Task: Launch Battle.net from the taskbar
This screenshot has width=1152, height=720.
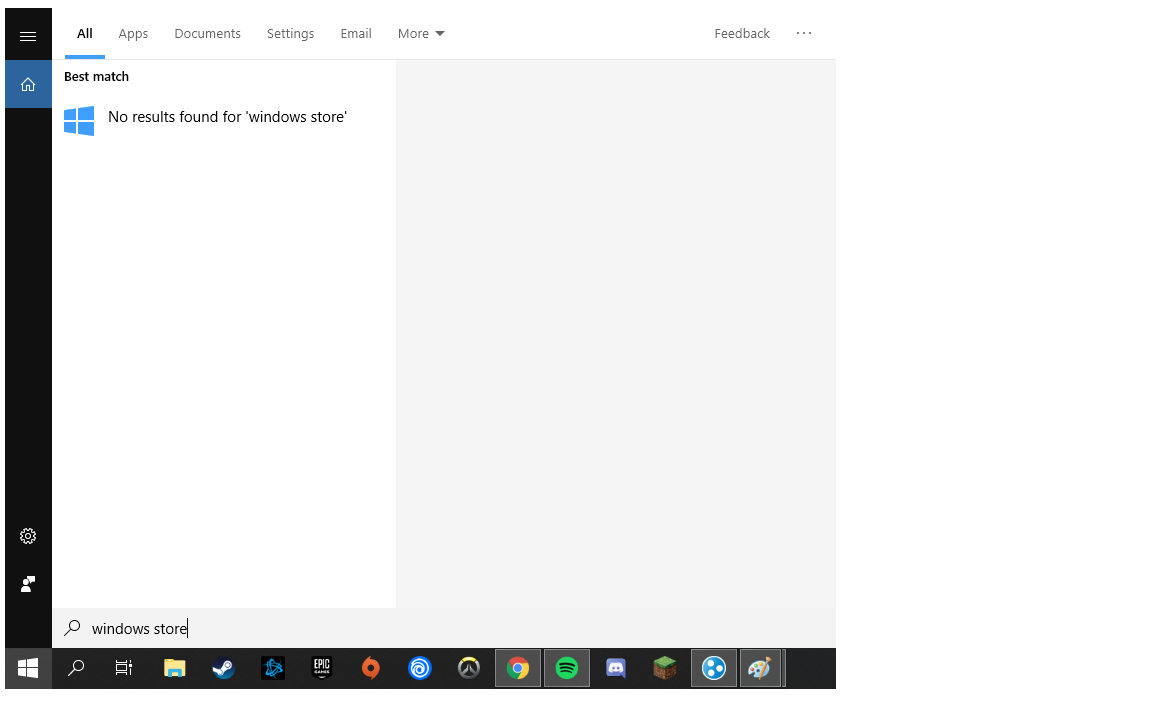Action: [273, 669]
